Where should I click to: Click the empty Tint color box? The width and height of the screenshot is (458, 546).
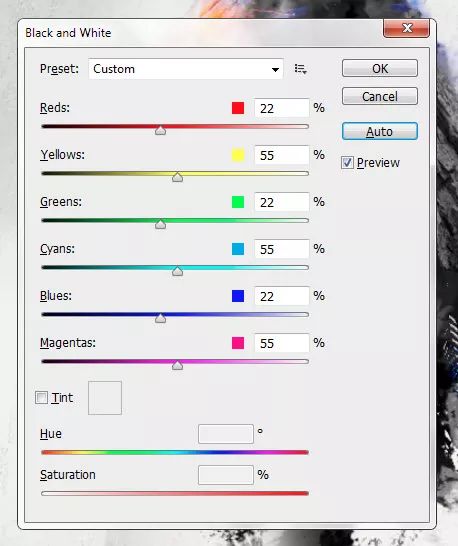pos(105,398)
